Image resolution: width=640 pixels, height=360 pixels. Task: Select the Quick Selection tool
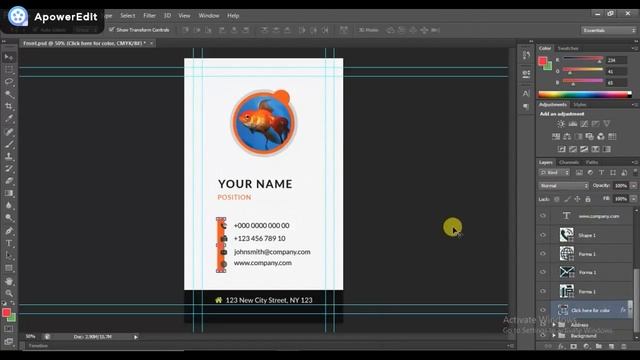tap(9, 94)
